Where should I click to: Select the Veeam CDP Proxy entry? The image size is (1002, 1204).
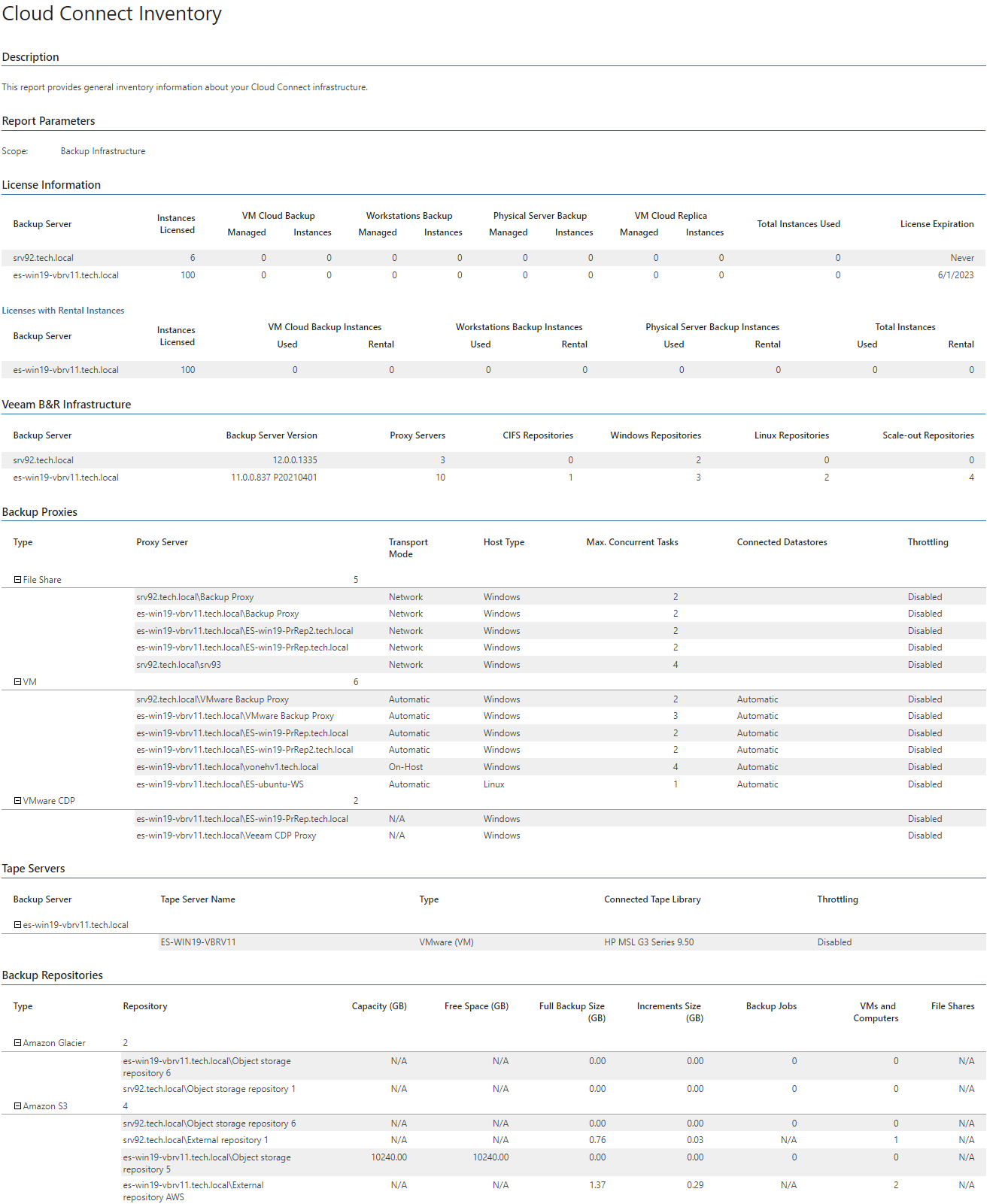pos(226,836)
